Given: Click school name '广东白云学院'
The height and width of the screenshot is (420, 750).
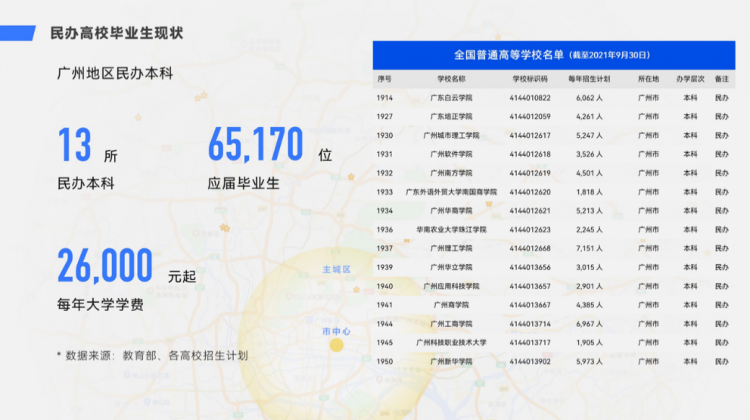Looking at the screenshot, I should 451,98.
